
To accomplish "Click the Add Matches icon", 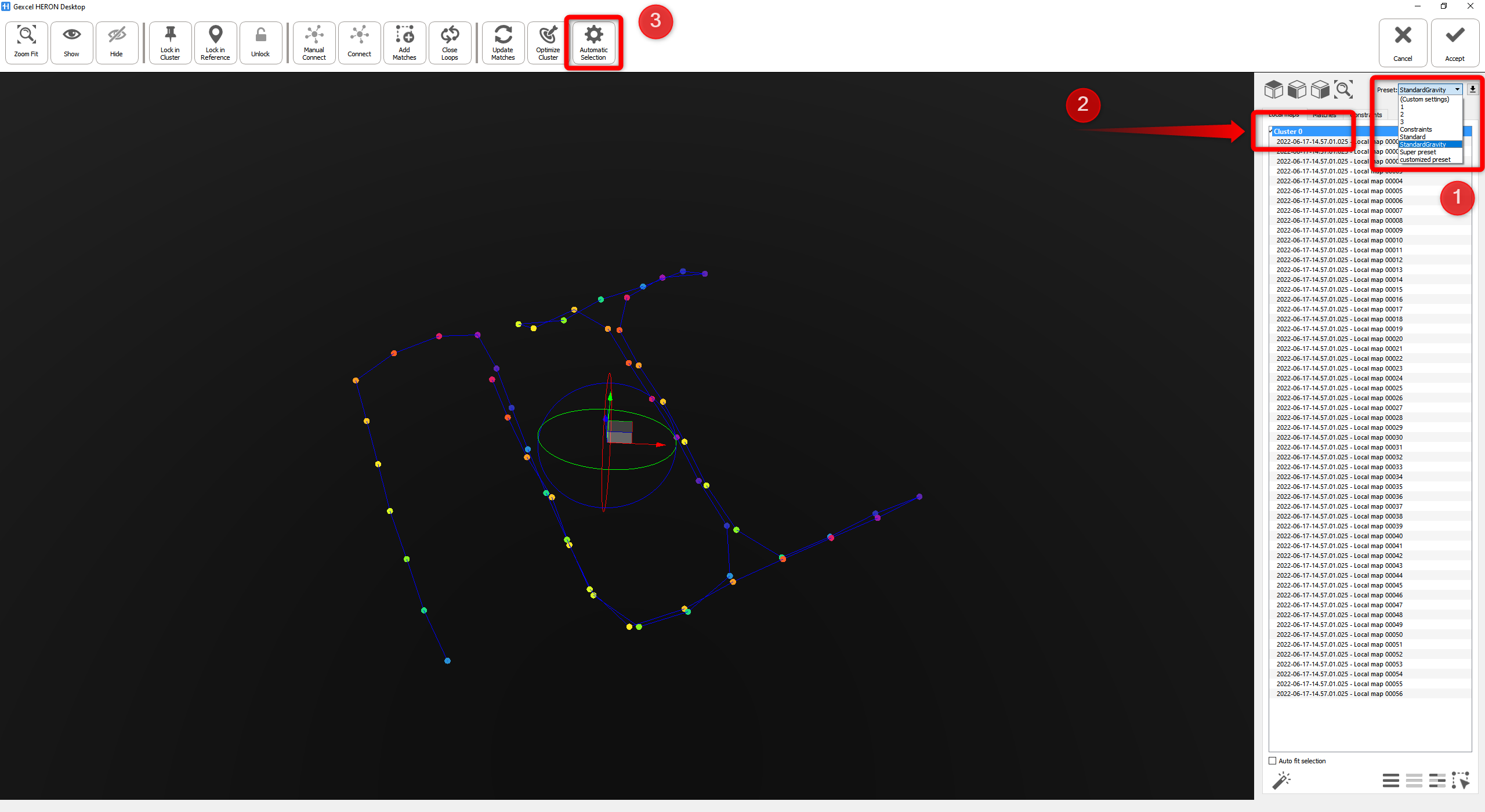I will pos(404,42).
